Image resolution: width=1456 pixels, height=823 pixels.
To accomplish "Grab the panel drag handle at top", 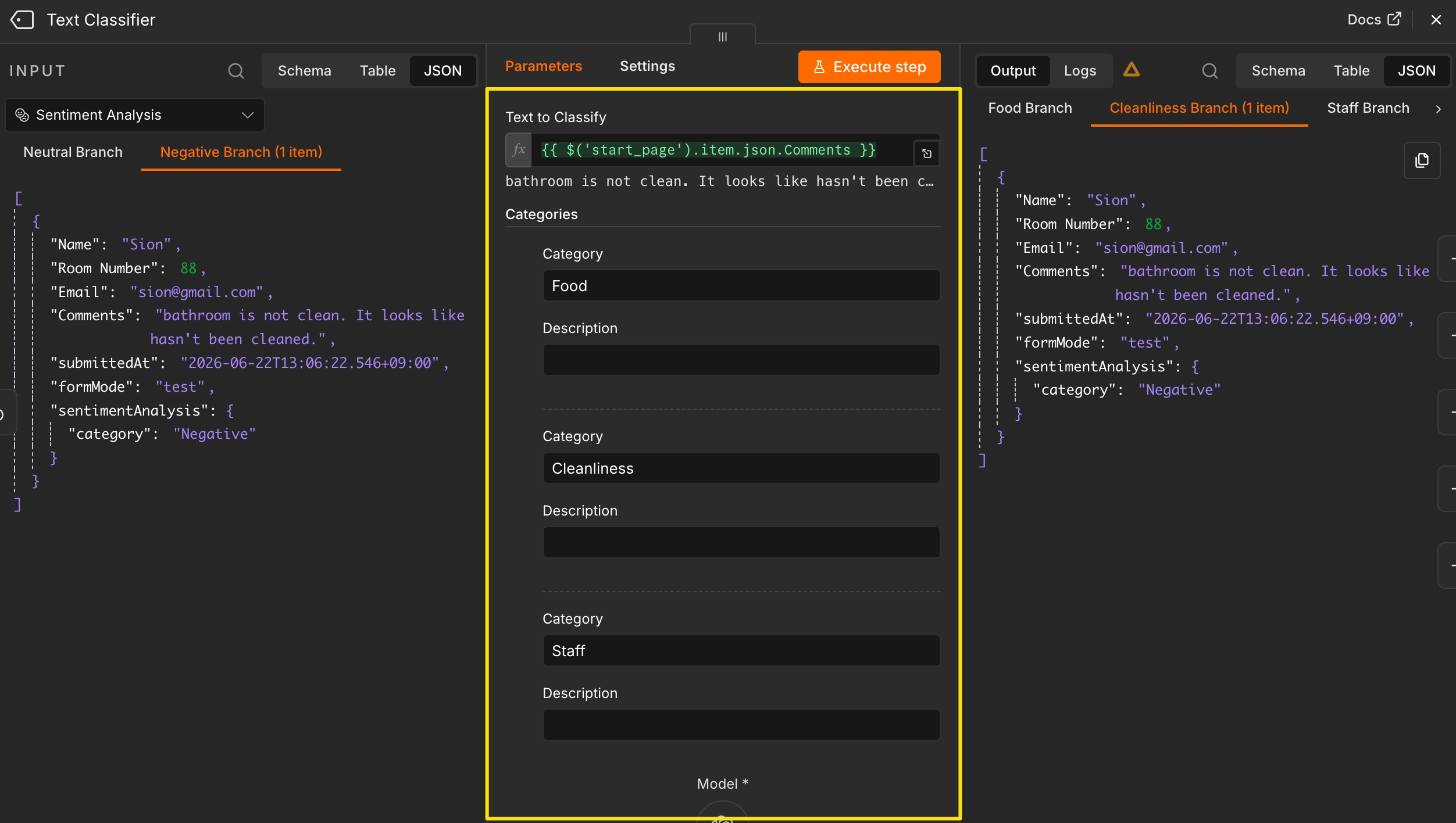I will (723, 37).
